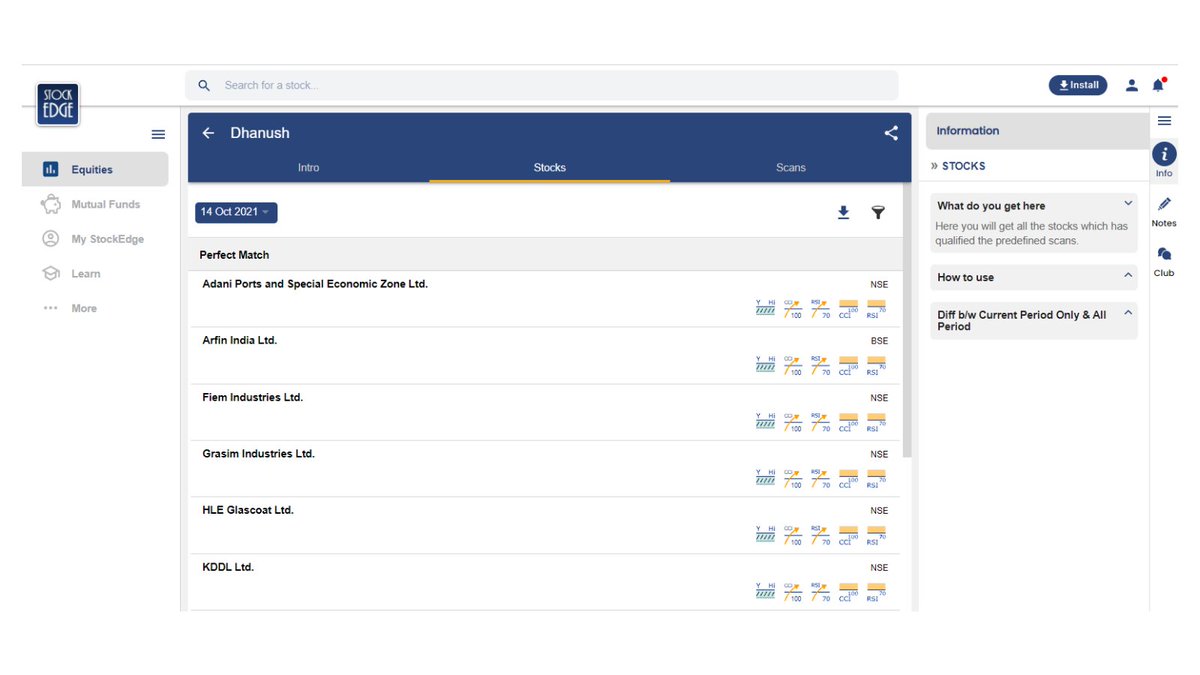Click the StockEdge logo

pyautogui.click(x=58, y=104)
